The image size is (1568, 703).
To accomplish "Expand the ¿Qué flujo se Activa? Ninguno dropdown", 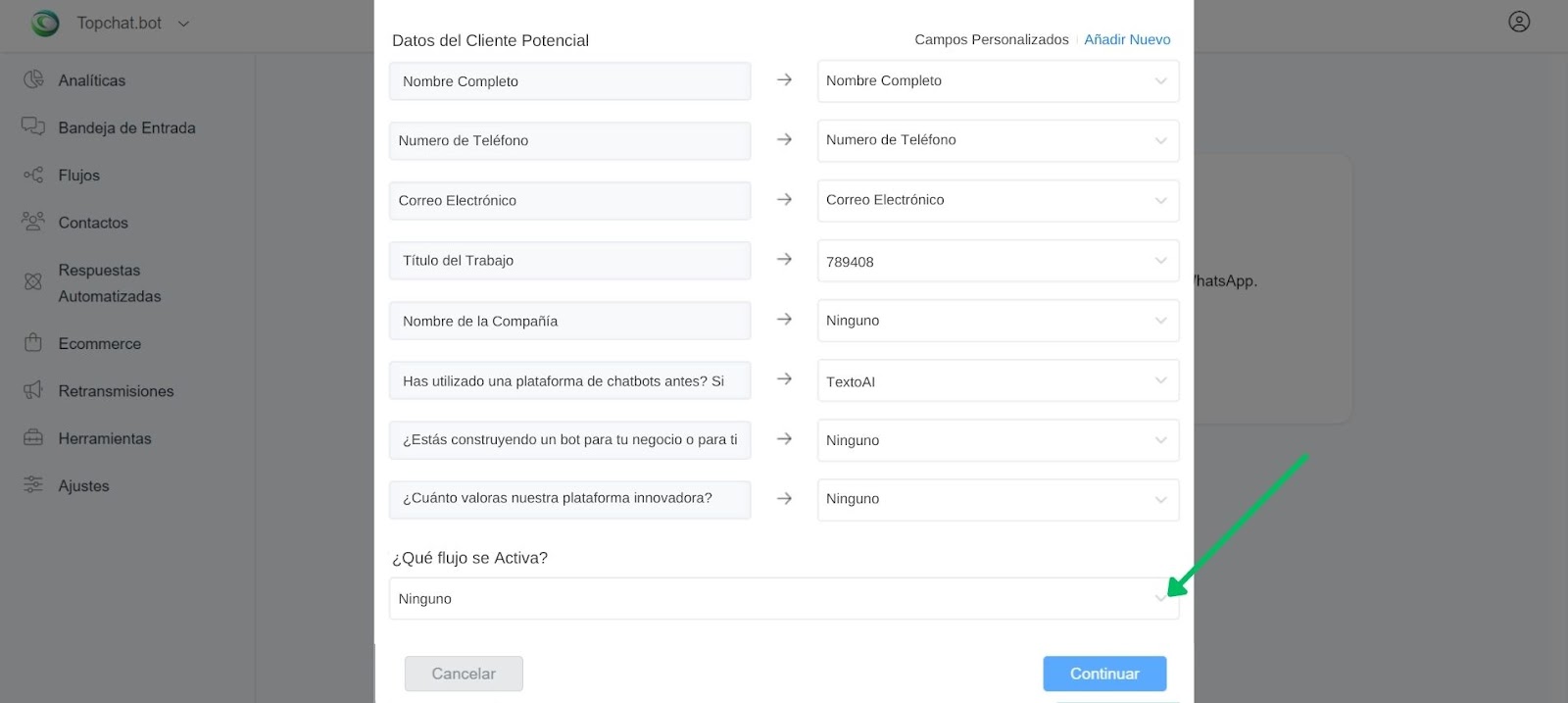I will pyautogui.click(x=784, y=598).
